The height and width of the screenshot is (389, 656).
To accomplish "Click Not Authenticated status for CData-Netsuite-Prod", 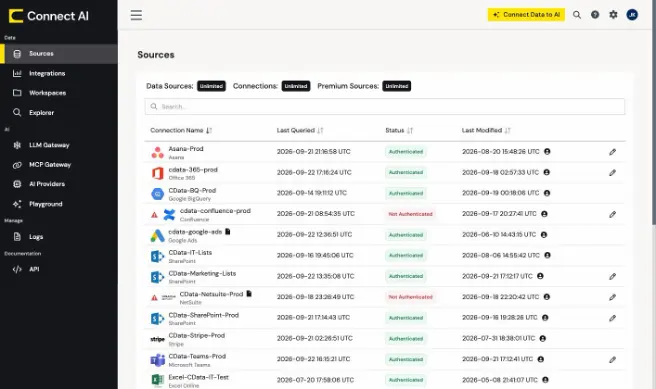I will tap(410, 297).
